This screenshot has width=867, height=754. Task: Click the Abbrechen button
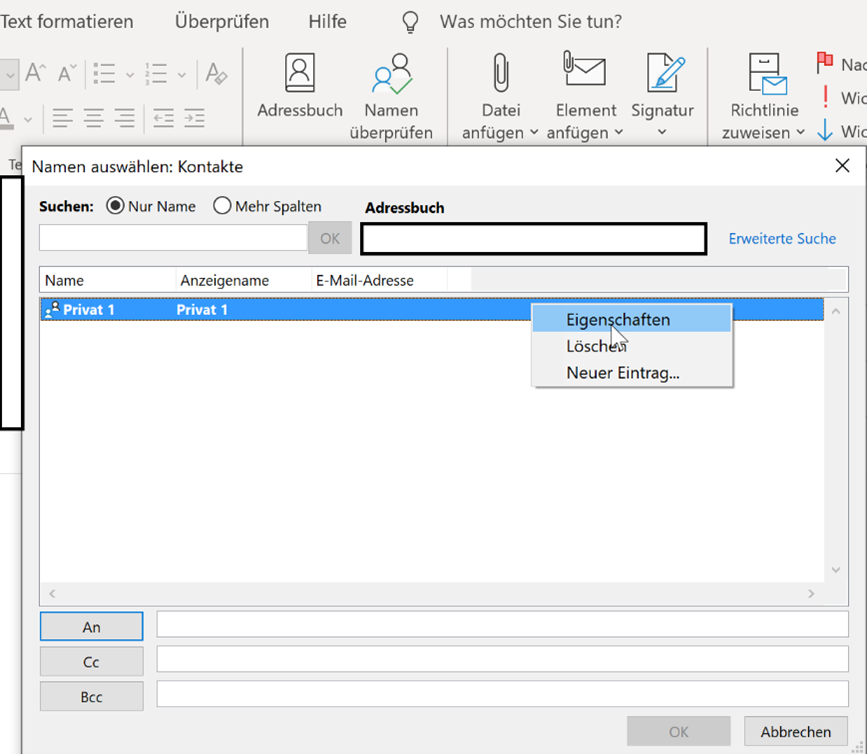point(796,732)
